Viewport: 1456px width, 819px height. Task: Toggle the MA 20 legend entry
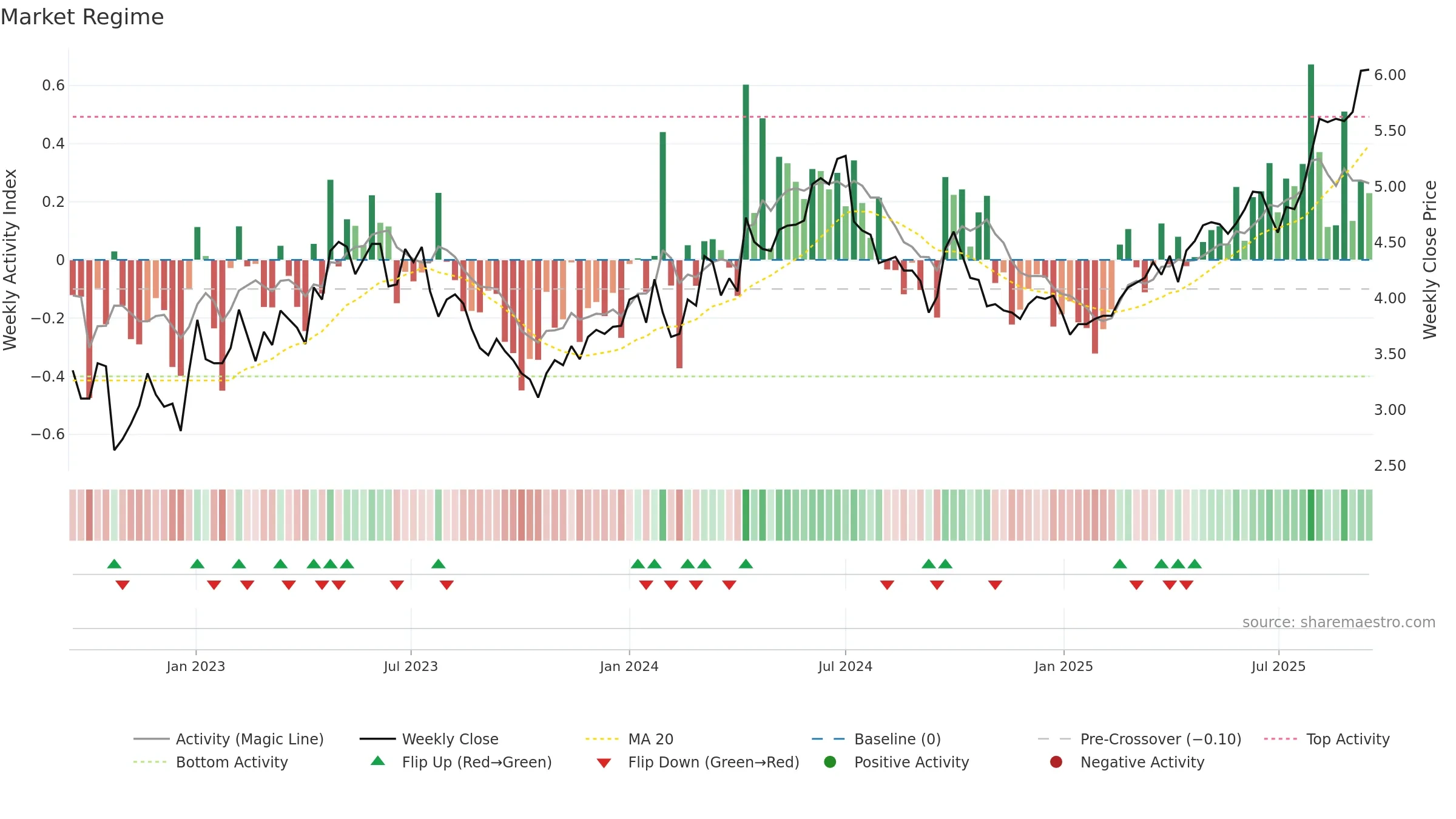click(x=629, y=739)
